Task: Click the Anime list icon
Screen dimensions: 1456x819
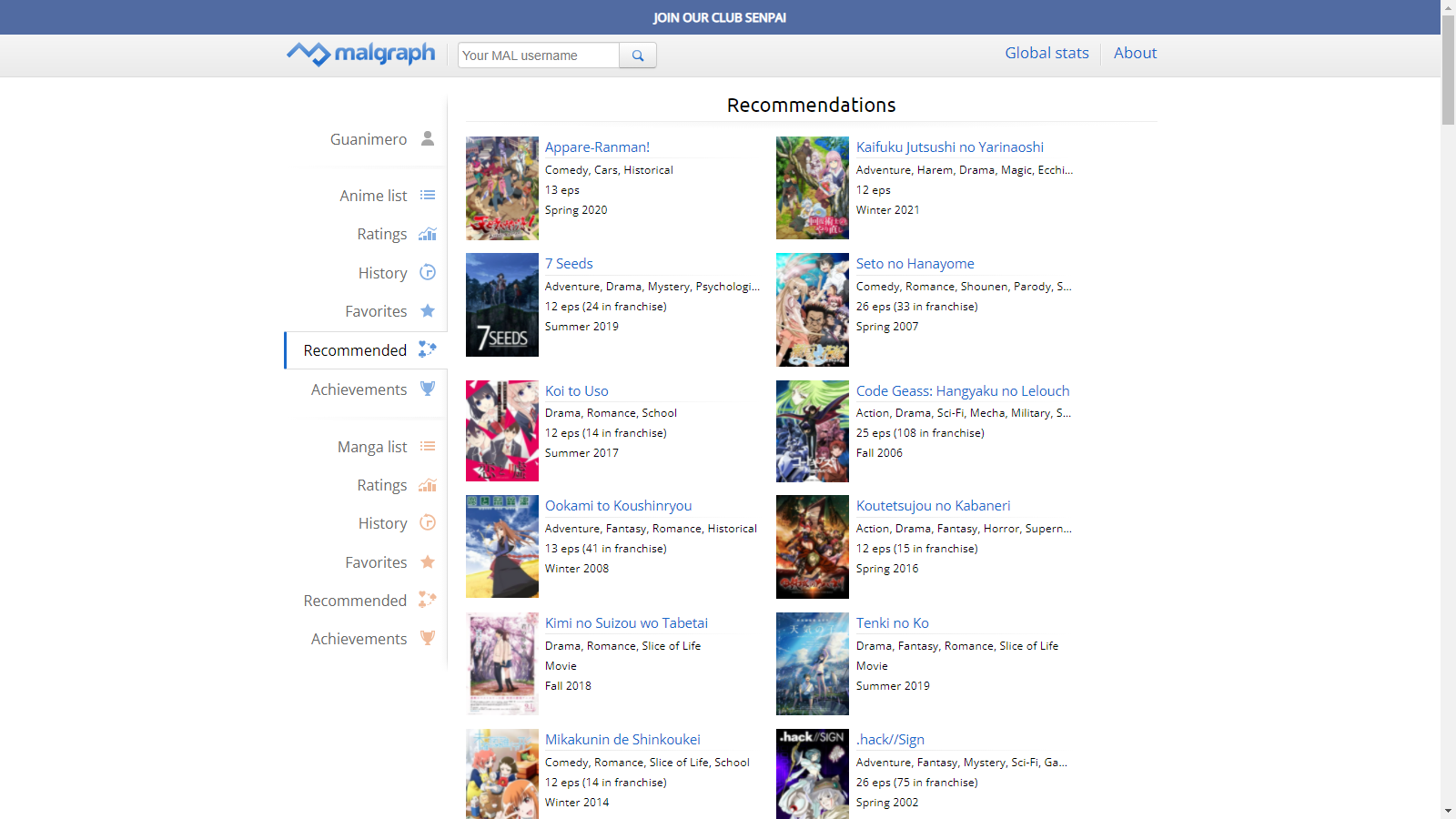Action: click(428, 196)
